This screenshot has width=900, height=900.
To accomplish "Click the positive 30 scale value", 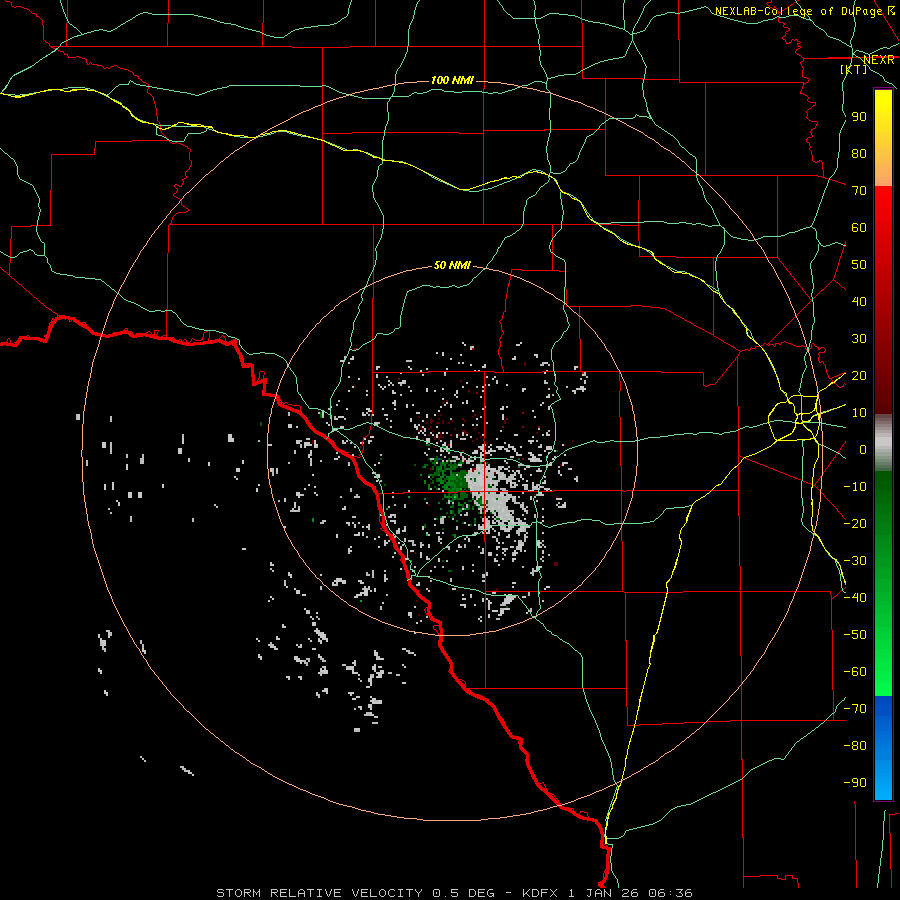I will pyautogui.click(x=859, y=339).
